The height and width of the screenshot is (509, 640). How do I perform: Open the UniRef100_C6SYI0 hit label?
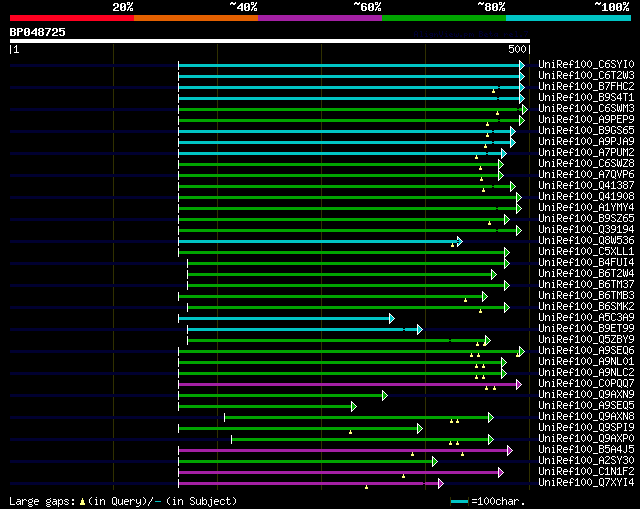[586, 64]
